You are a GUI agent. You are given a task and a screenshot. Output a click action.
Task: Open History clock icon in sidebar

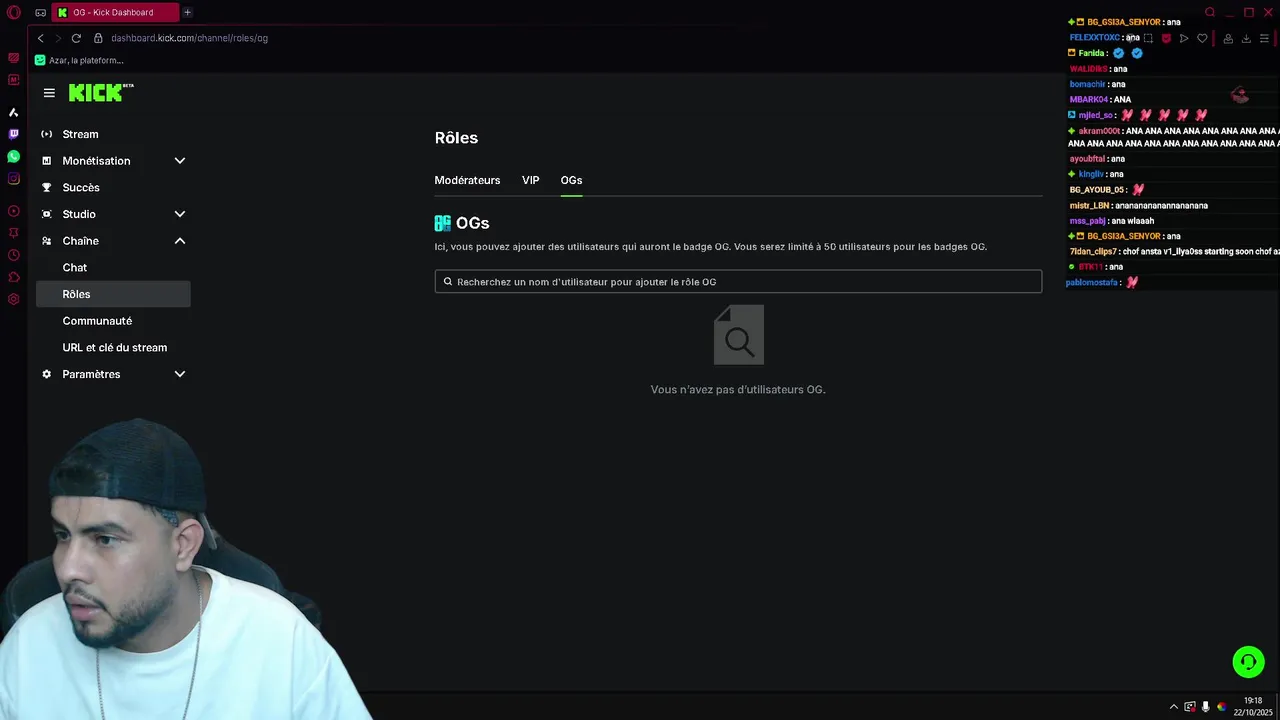coord(13,255)
